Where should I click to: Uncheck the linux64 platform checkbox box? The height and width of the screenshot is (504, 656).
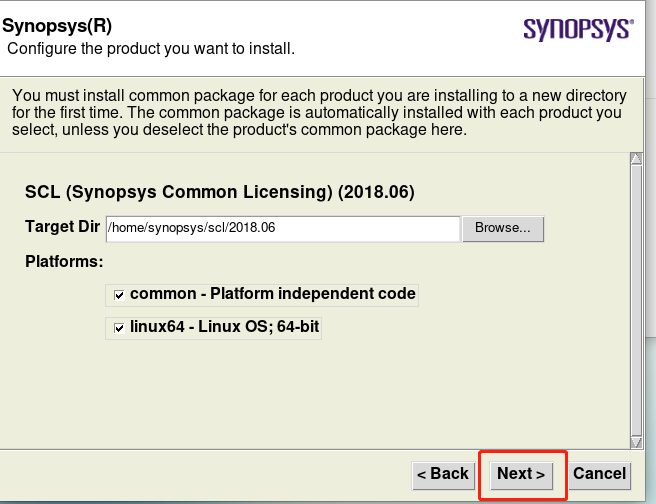[x=119, y=328]
